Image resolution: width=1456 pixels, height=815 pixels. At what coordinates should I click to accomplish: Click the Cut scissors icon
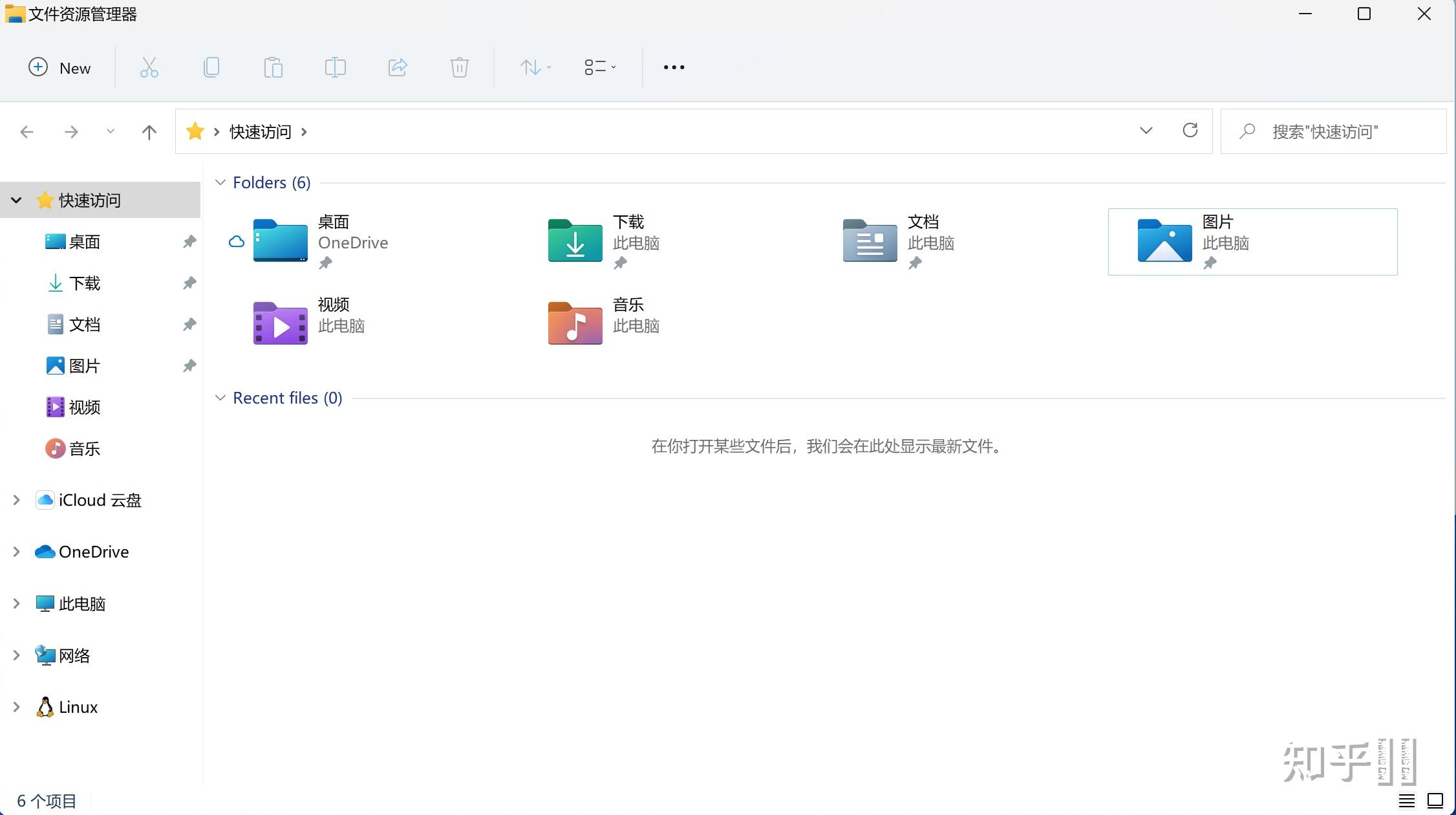pos(149,67)
